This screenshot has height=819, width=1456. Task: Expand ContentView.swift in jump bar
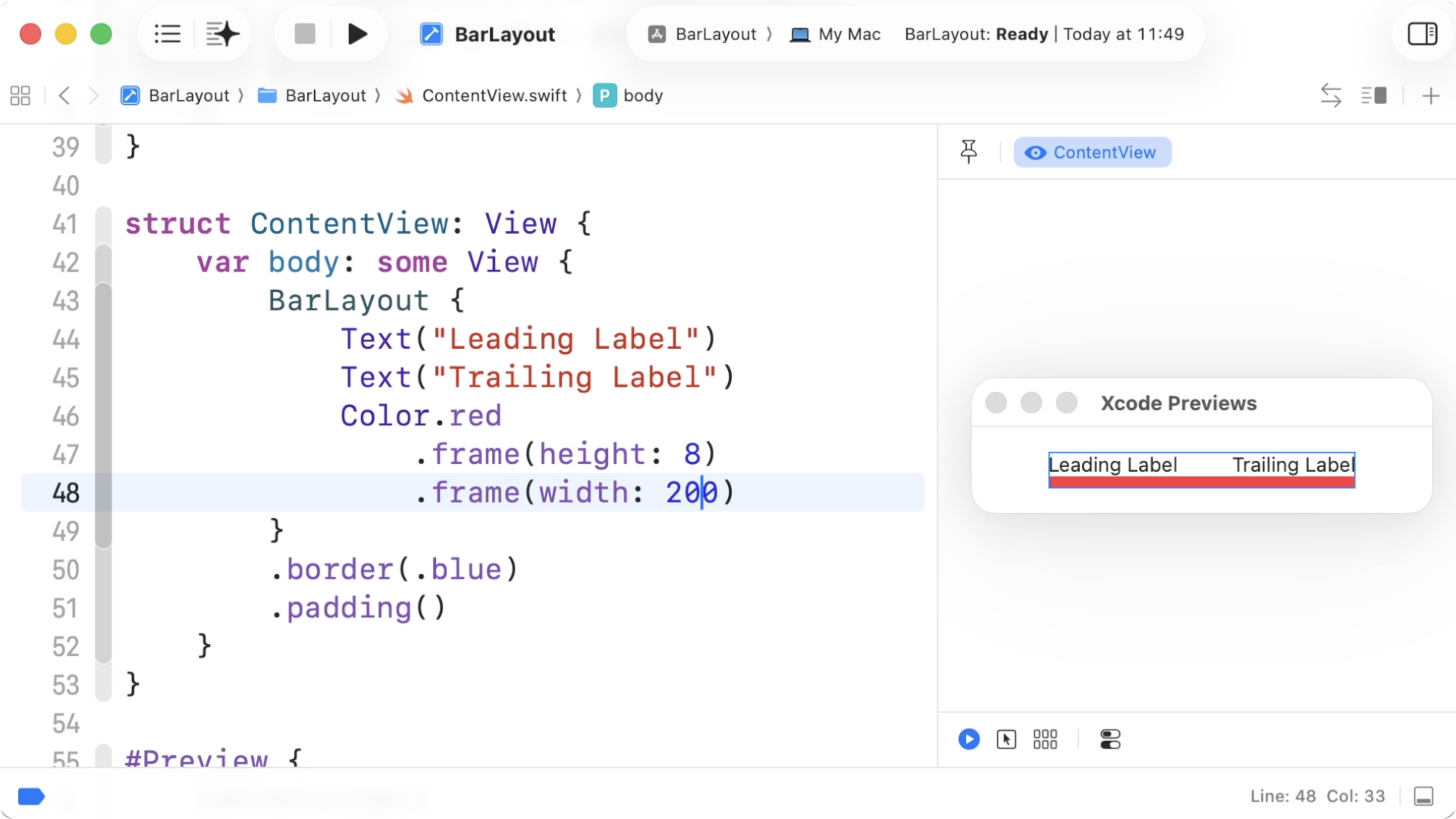494,96
